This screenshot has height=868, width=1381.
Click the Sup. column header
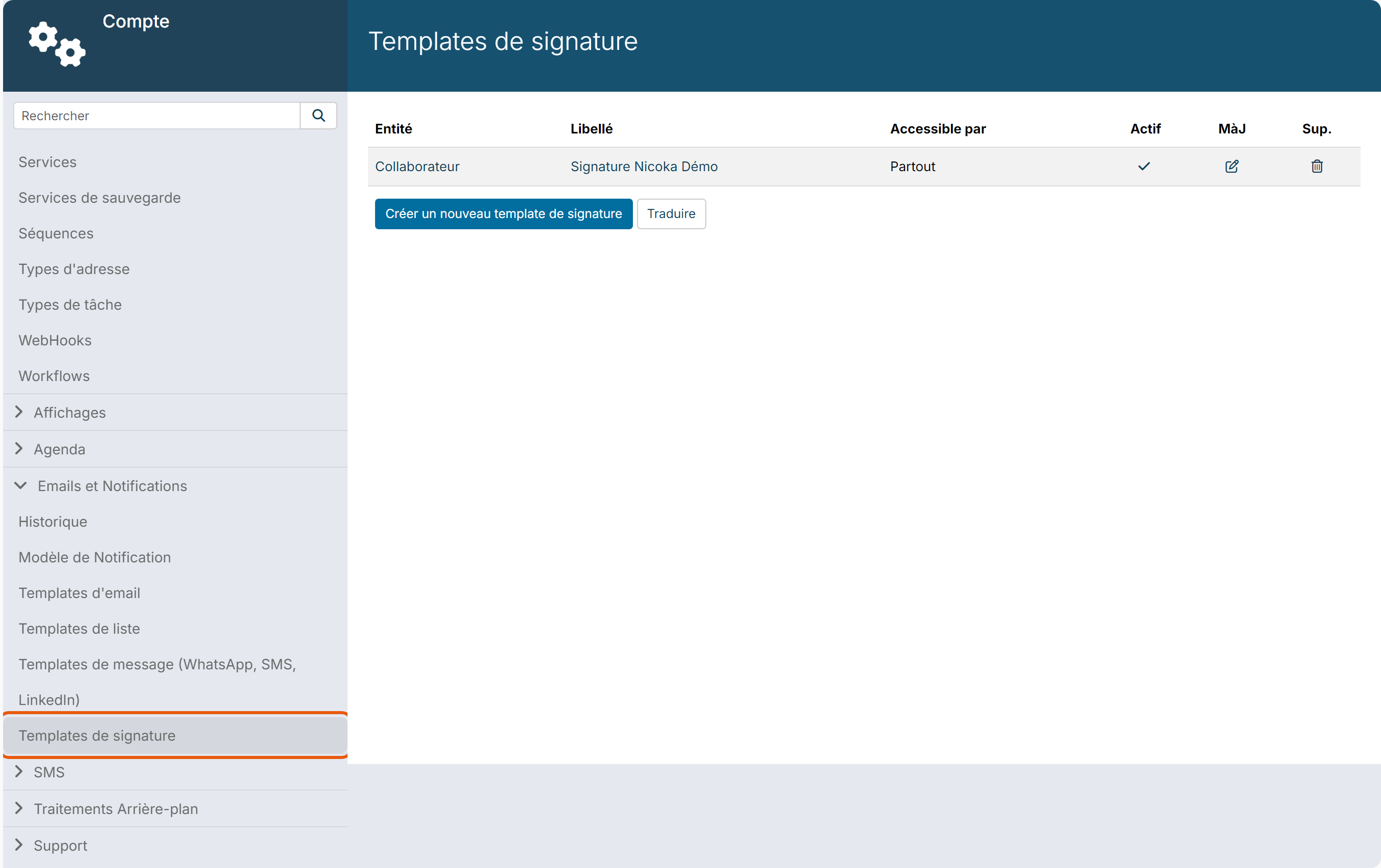coord(1316,128)
